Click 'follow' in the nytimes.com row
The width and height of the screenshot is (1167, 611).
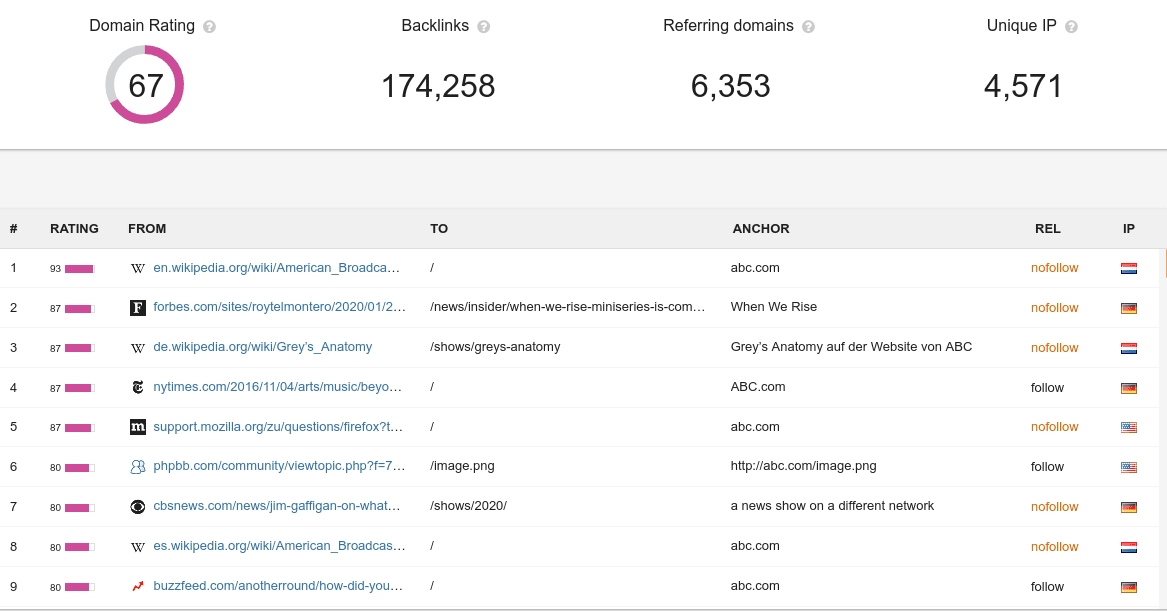pos(1047,388)
